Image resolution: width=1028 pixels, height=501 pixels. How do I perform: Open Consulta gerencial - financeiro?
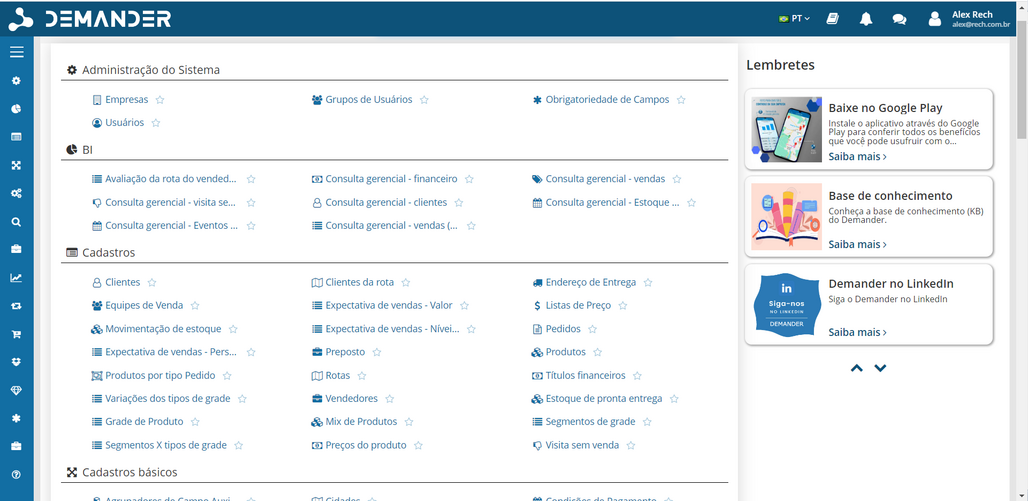click(391, 178)
